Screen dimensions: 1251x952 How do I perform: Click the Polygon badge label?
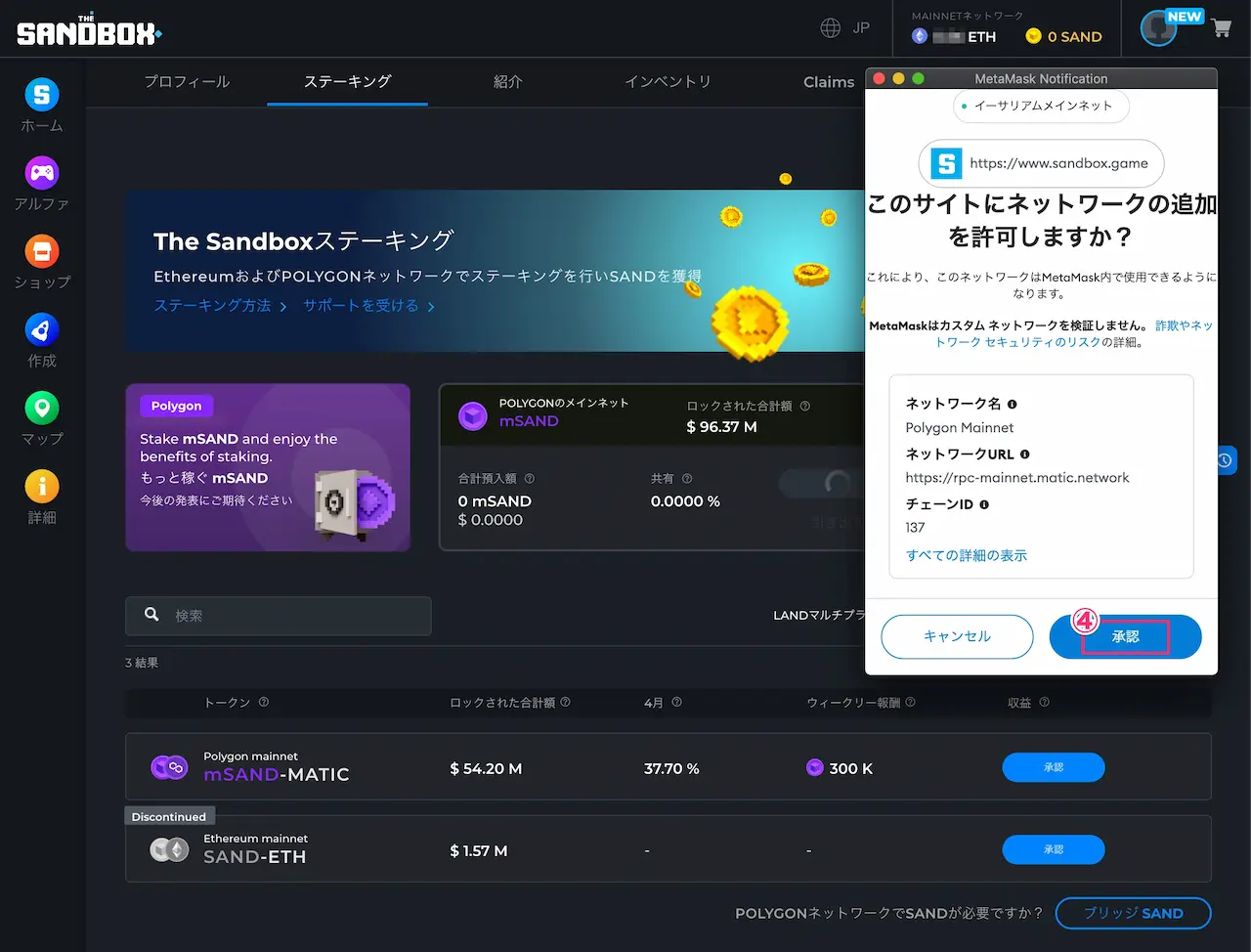(x=176, y=406)
